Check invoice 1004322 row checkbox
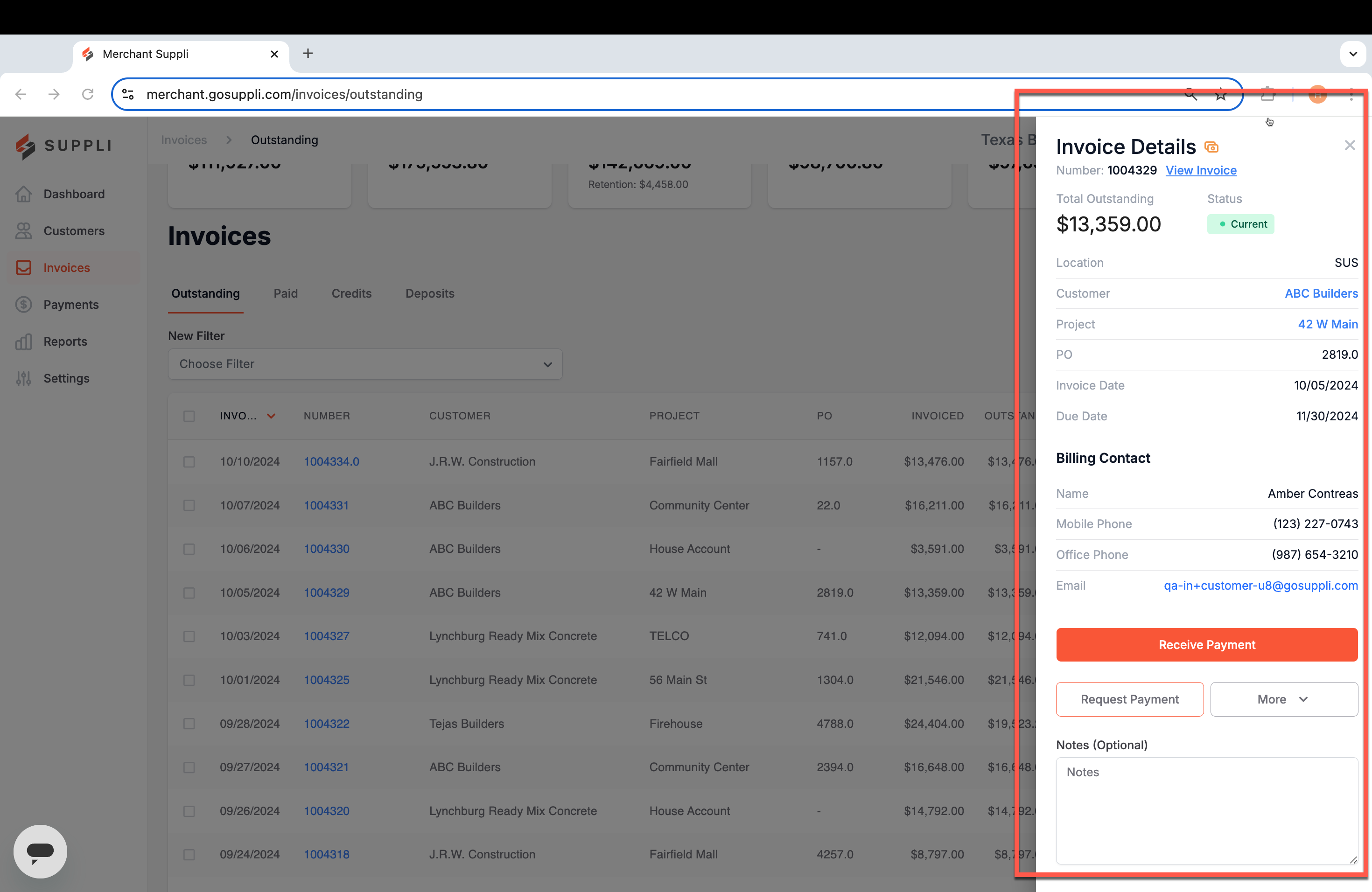The image size is (1372, 892). click(189, 724)
